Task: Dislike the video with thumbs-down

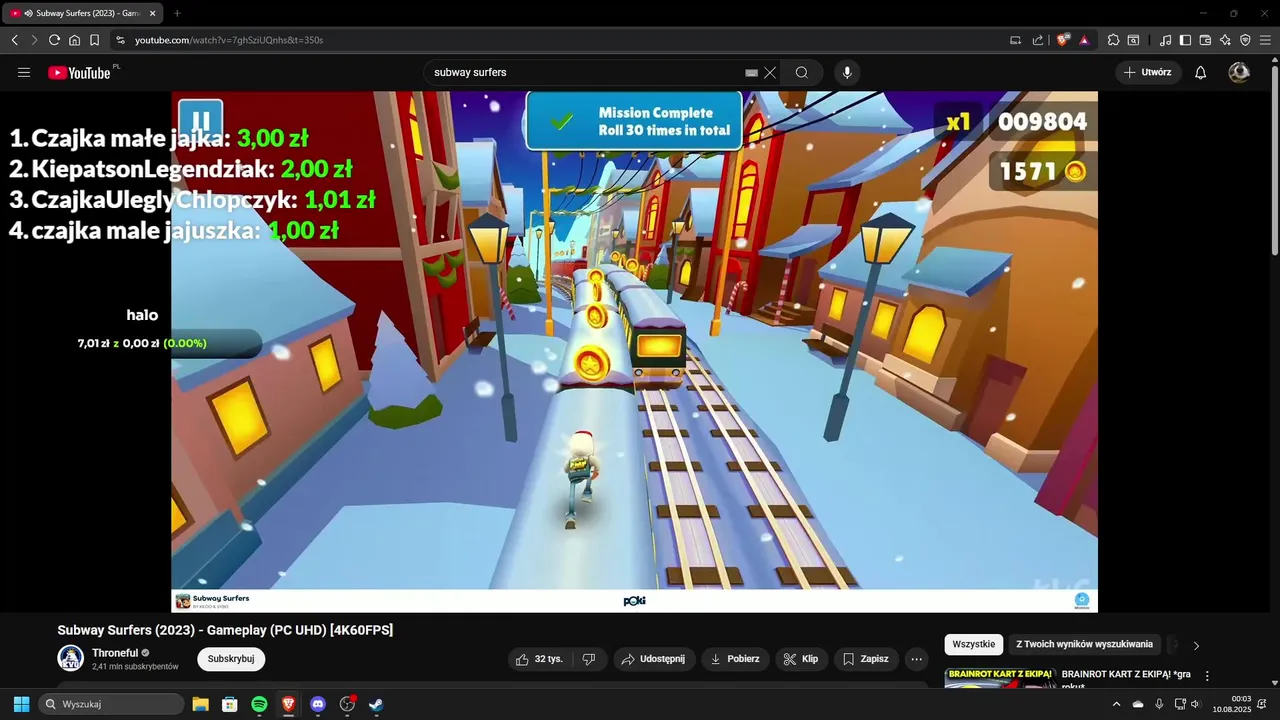Action: click(x=589, y=659)
